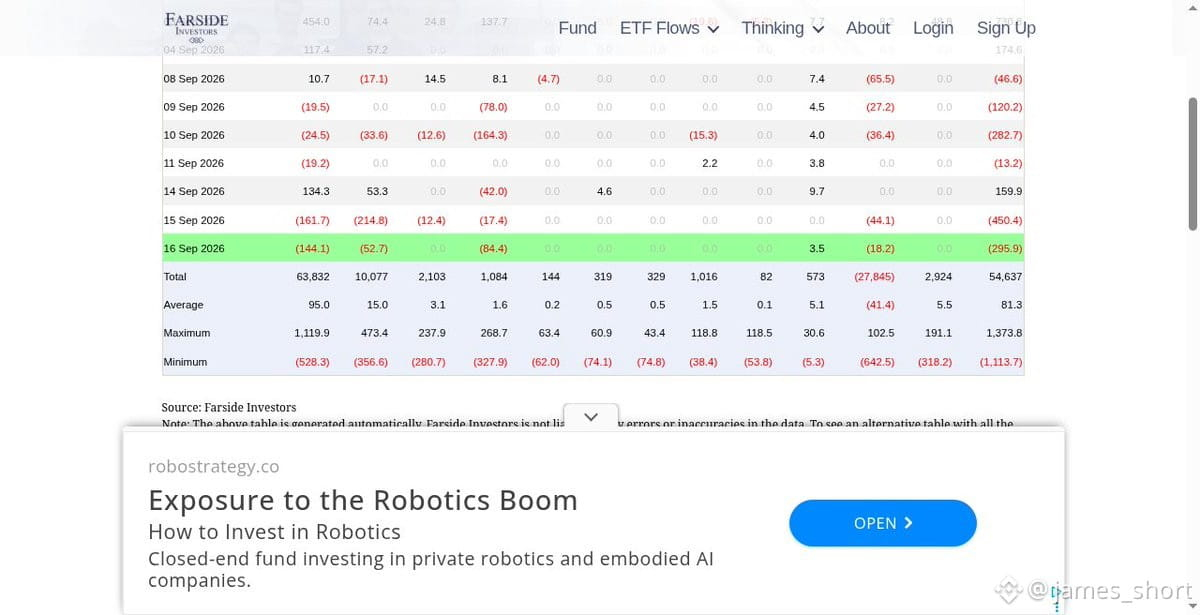
Task: Open the Fund menu item
Action: click(577, 28)
